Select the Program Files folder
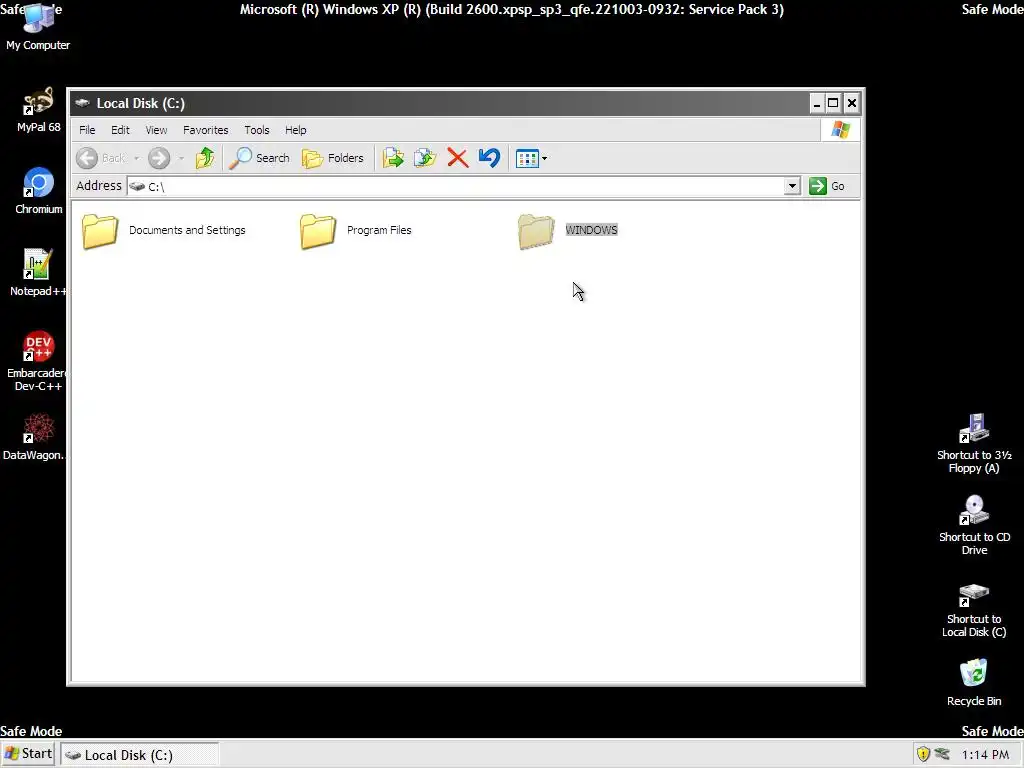1024x768 pixels. 356,231
